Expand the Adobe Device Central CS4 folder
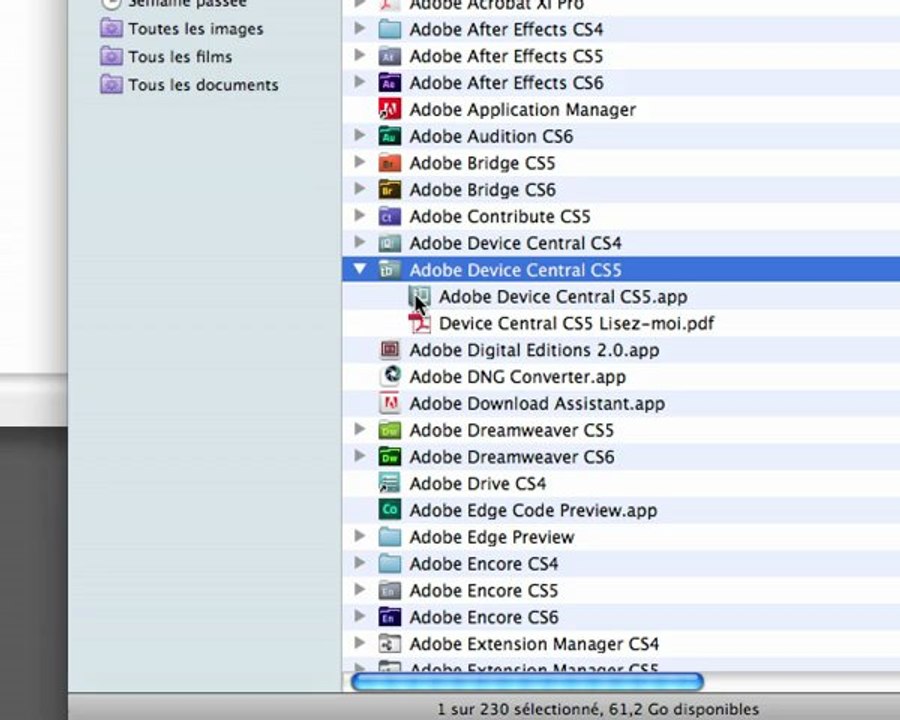Viewport: 900px width, 720px height. 360,242
